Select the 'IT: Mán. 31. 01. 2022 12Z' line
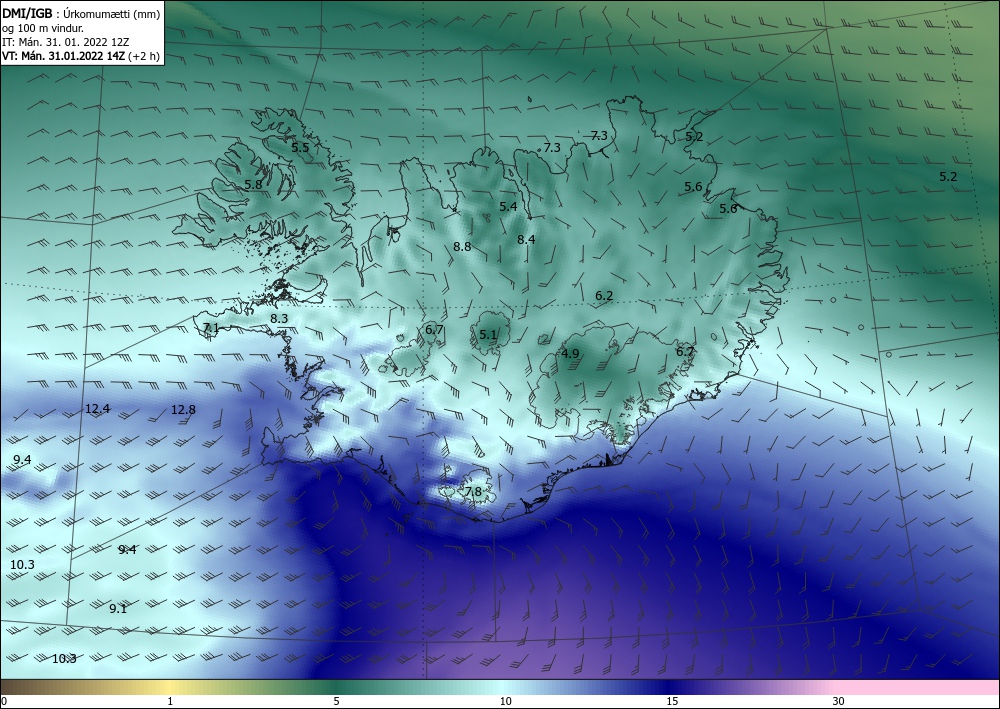This screenshot has width=1000, height=709. pos(66,42)
